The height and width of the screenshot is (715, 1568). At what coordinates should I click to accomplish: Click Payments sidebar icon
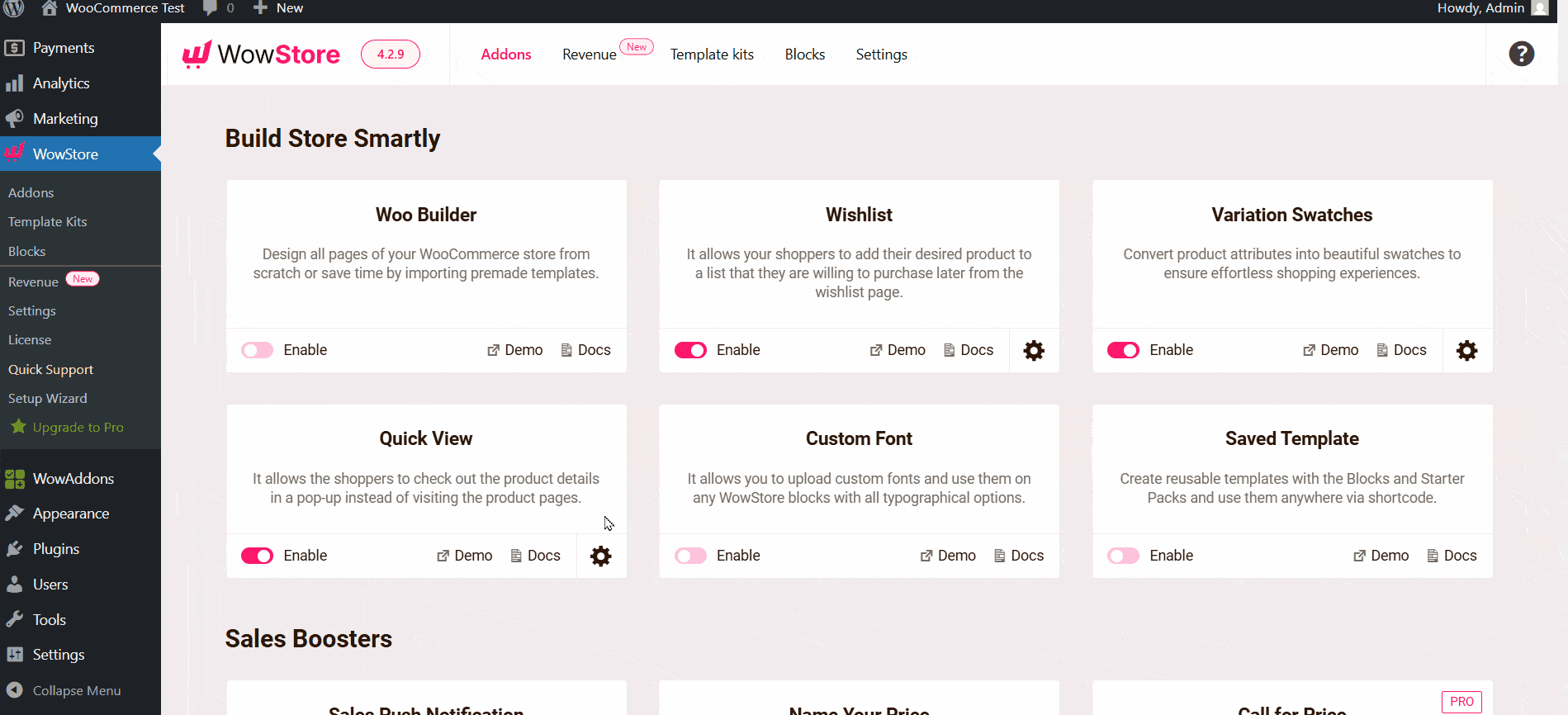[14, 48]
